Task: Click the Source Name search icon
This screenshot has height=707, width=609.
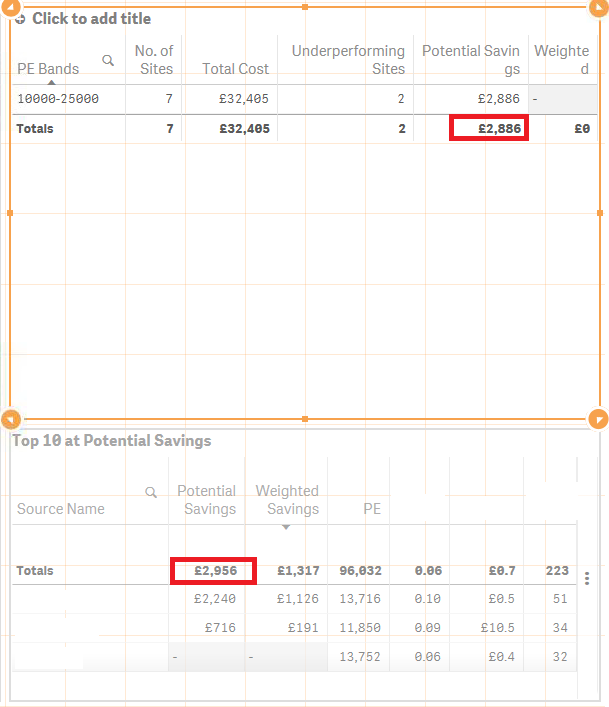Action: tap(151, 492)
